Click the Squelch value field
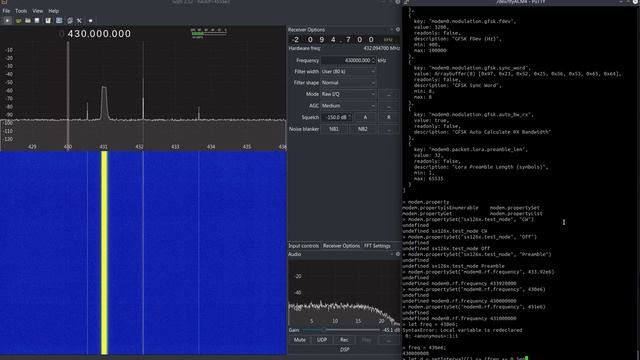Screen dimensions: 640x360 point(336,117)
